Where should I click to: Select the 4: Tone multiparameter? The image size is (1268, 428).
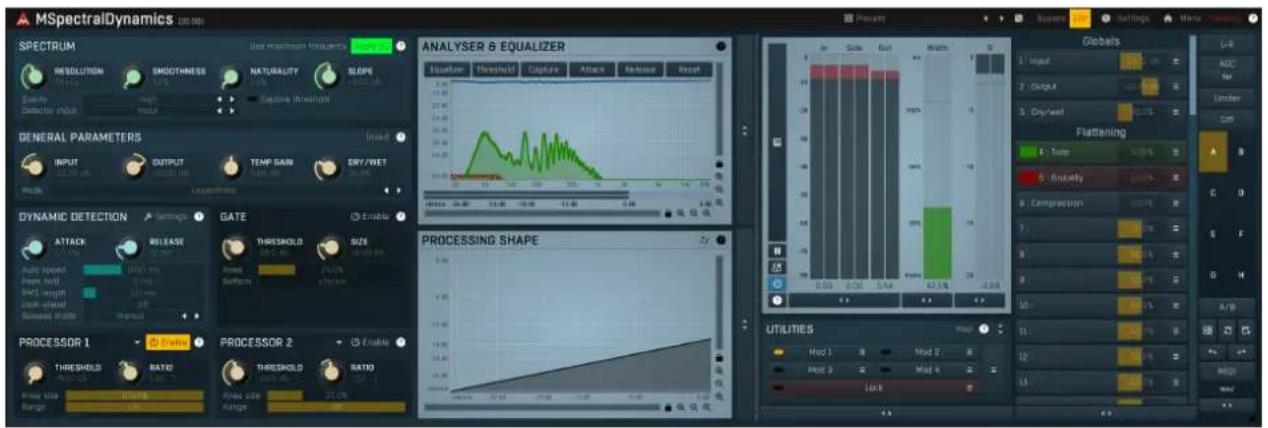pos(1100,152)
